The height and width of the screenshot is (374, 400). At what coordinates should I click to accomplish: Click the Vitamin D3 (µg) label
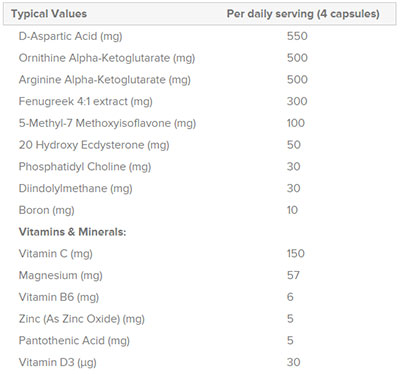(x=58, y=362)
